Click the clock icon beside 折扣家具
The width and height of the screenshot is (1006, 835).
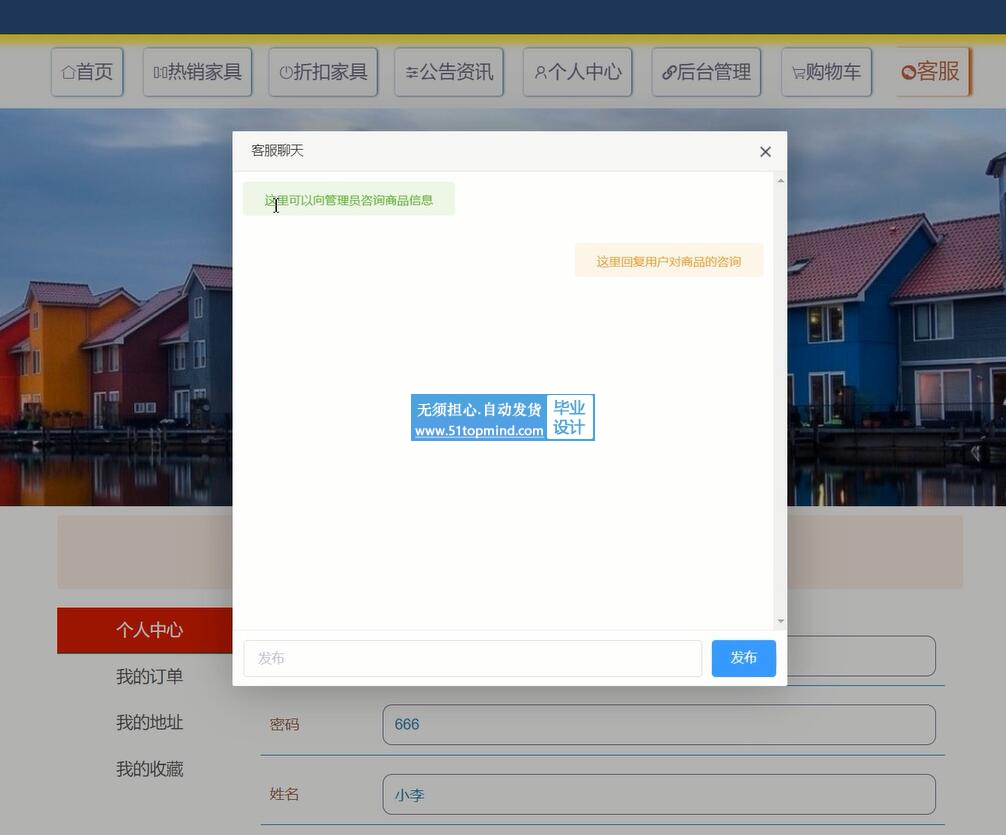coord(286,73)
